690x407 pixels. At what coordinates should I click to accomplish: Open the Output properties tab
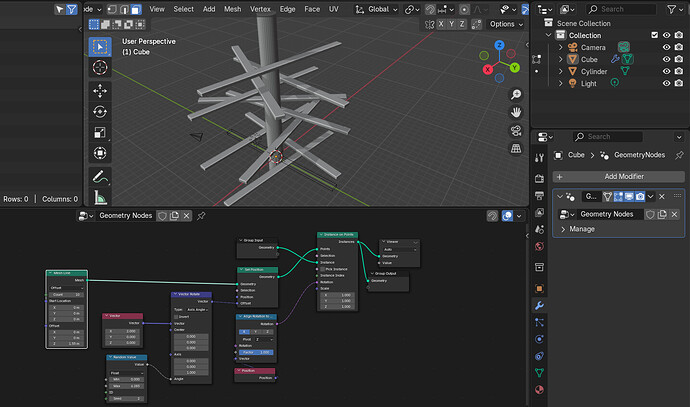point(540,195)
